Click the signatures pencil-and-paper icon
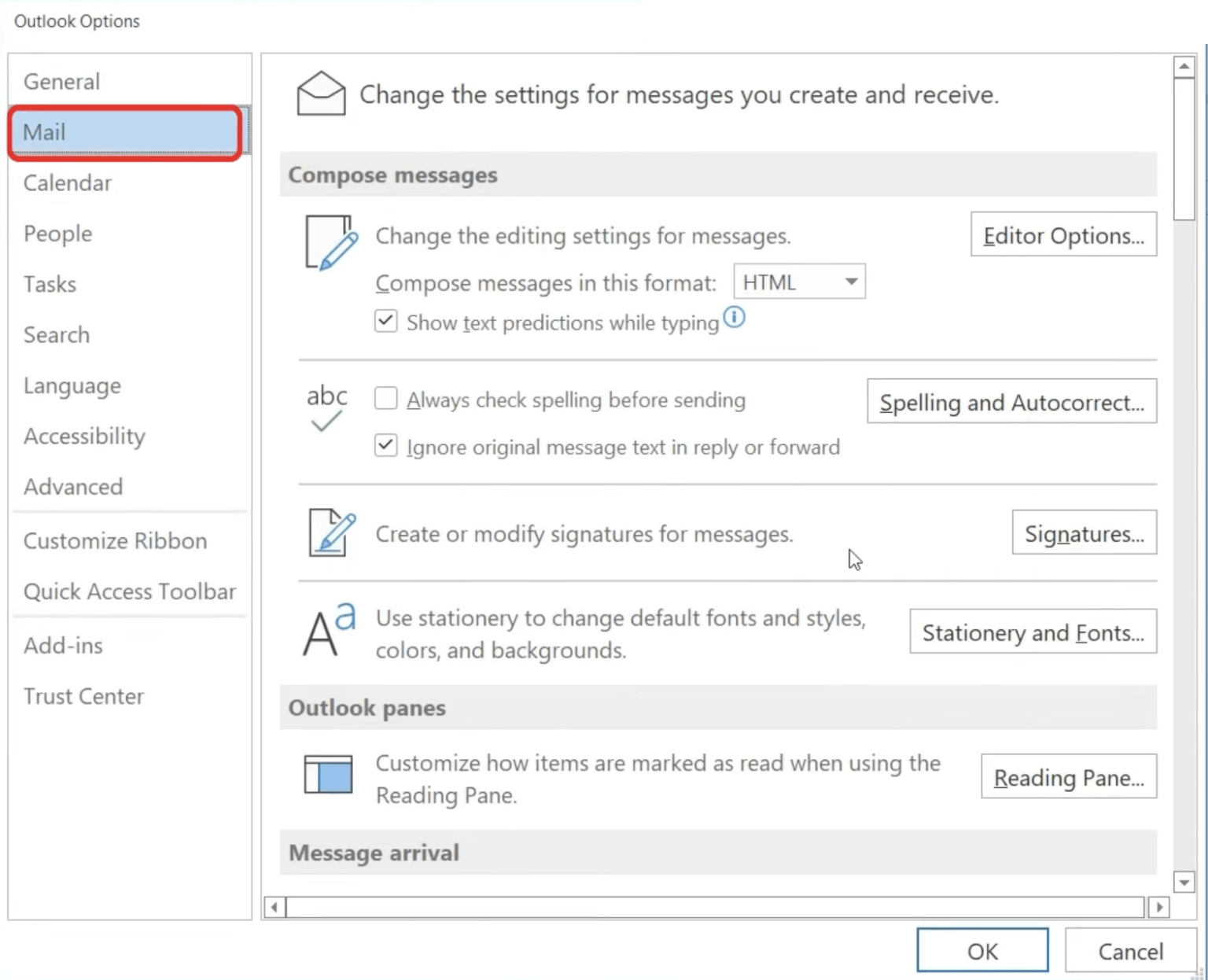The width and height of the screenshot is (1208, 980). coord(330,534)
